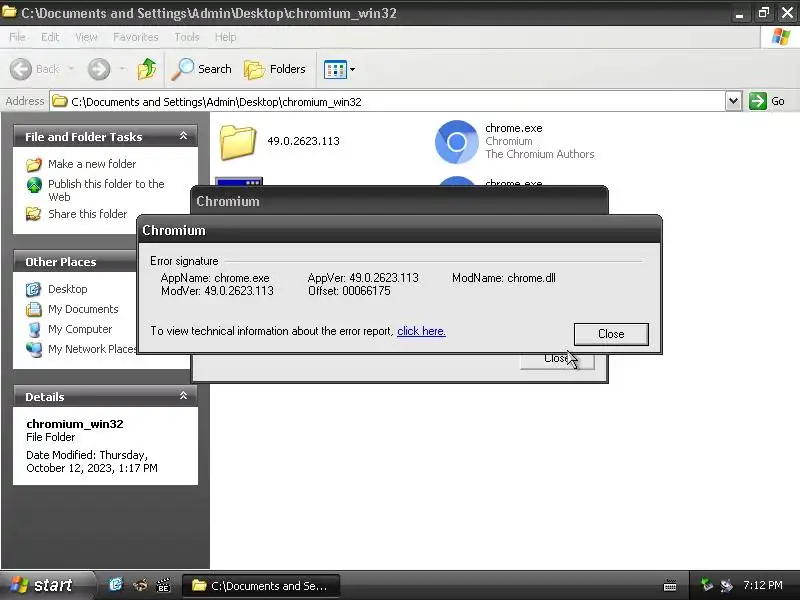Click Share this folder

click(x=87, y=214)
